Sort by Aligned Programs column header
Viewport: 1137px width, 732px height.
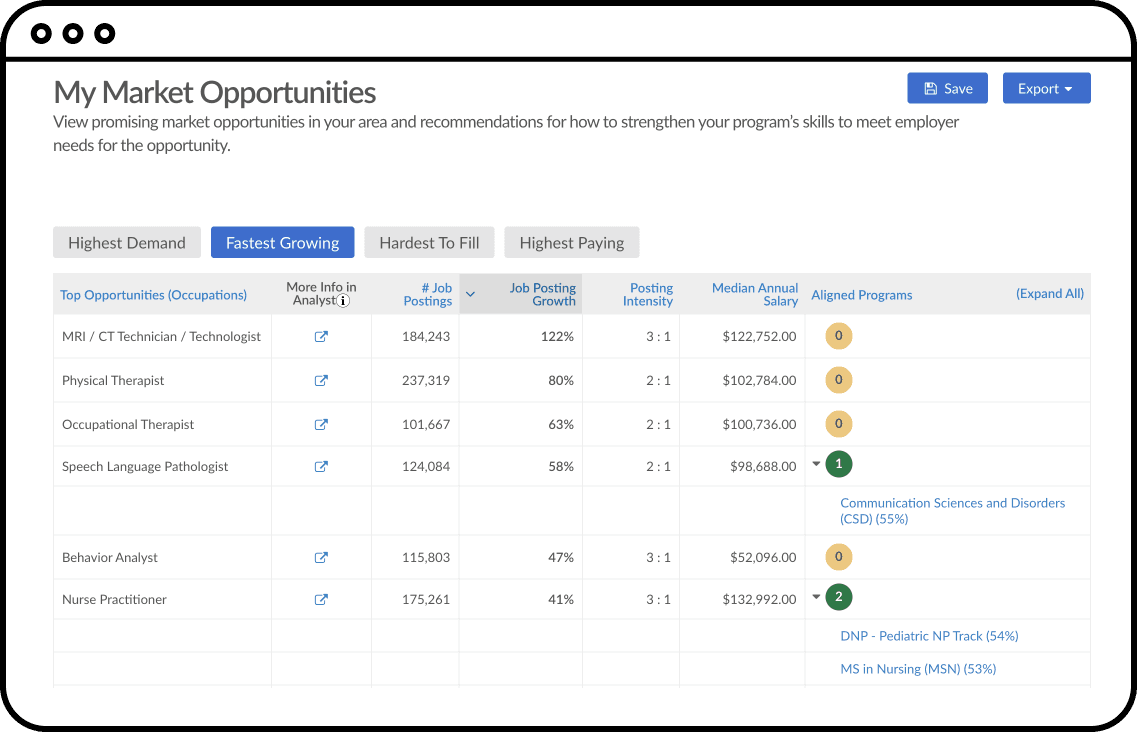(861, 295)
